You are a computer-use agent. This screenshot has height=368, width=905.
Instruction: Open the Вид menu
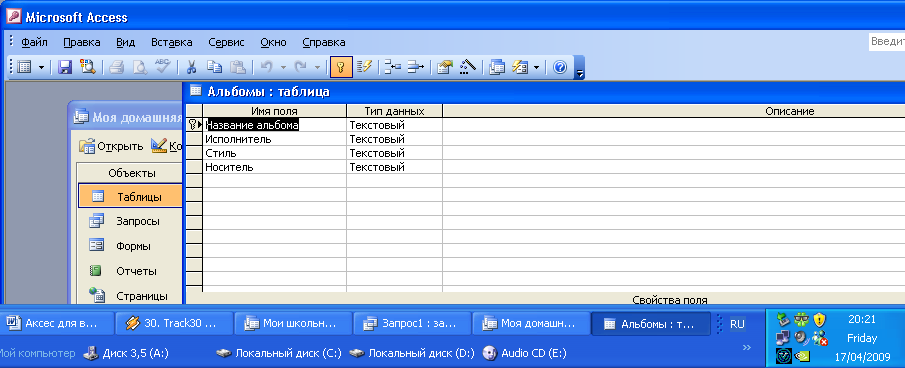[x=125, y=42]
